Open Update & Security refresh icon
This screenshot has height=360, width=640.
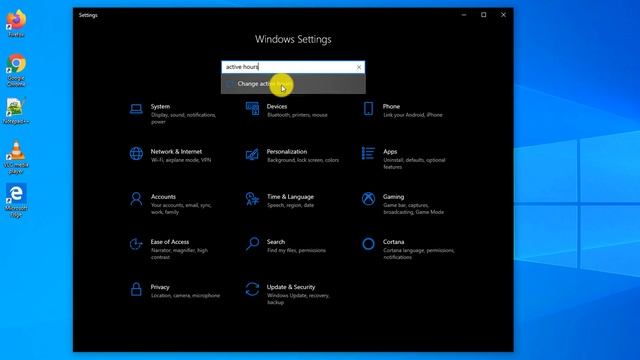click(x=252, y=289)
